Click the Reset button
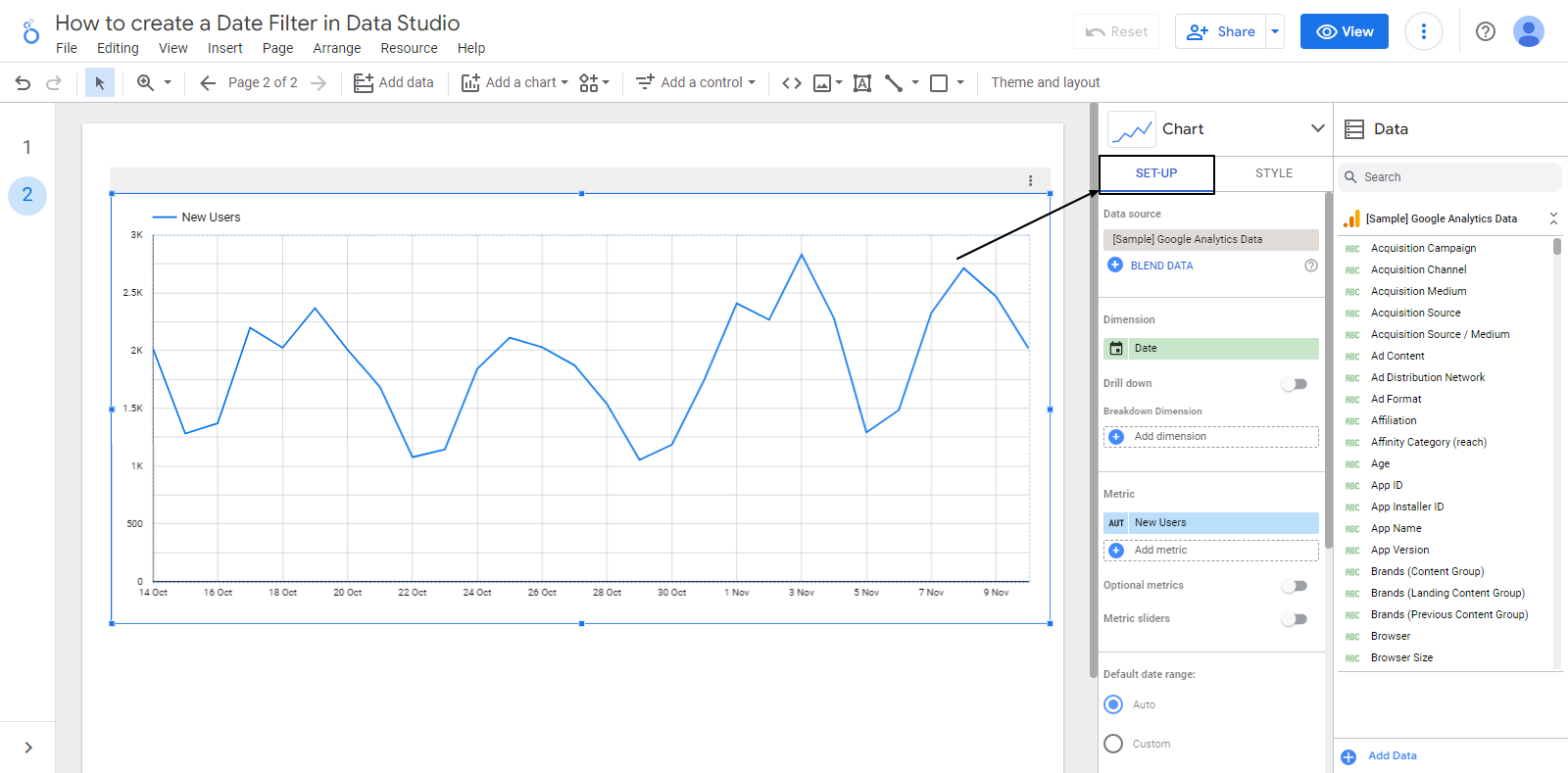Screen dimensions: 1568x773 1116,31
